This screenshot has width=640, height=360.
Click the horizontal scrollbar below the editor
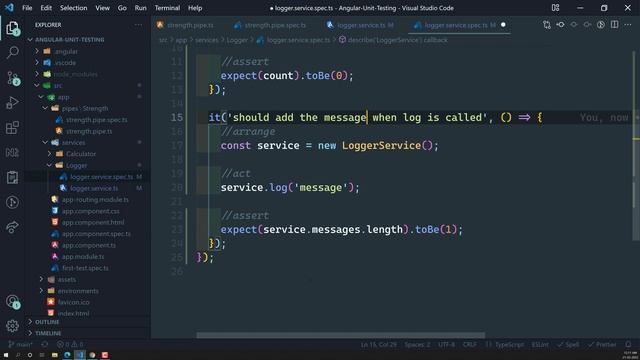341,335
